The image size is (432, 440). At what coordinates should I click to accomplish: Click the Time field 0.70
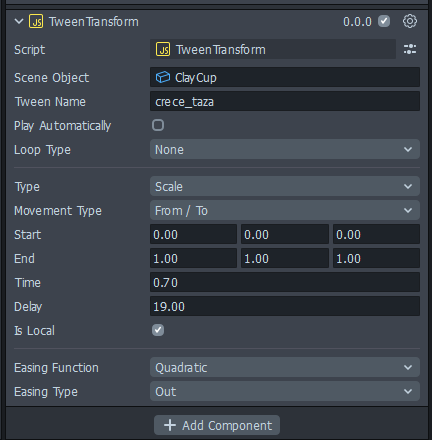285,282
